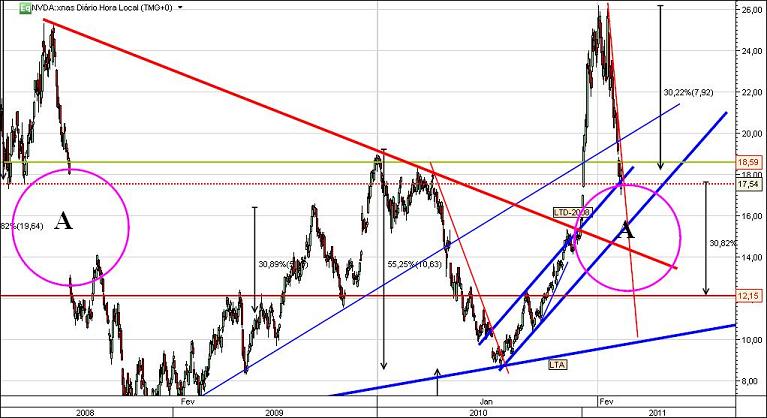Click the 22,00 price axis value

[x=752, y=92]
